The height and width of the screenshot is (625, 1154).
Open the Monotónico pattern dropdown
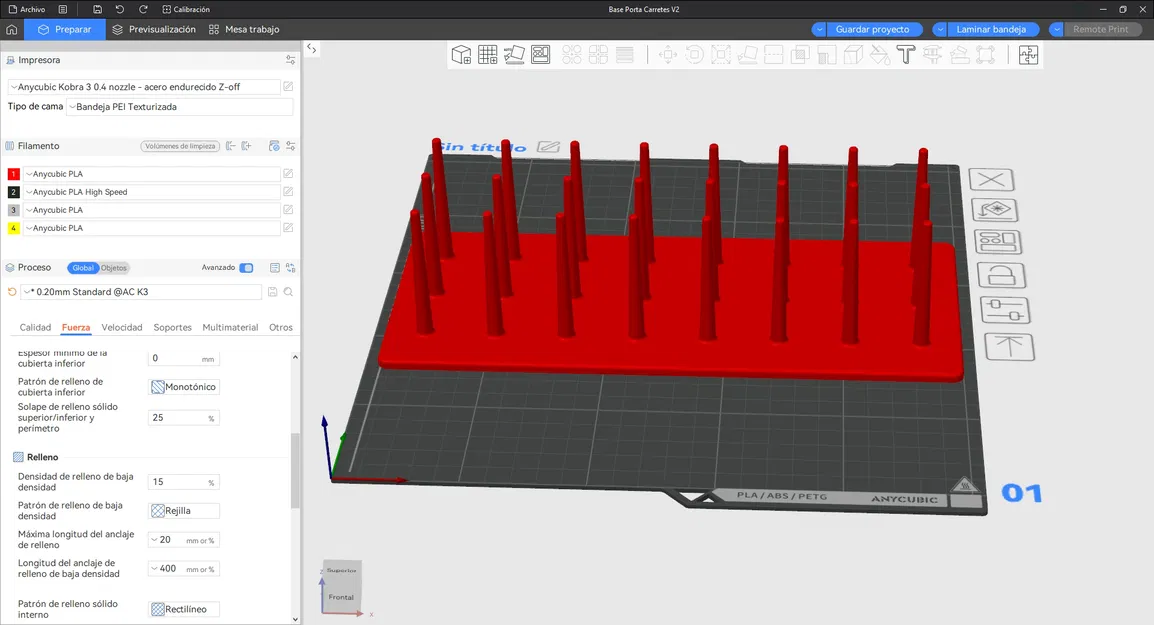184,387
